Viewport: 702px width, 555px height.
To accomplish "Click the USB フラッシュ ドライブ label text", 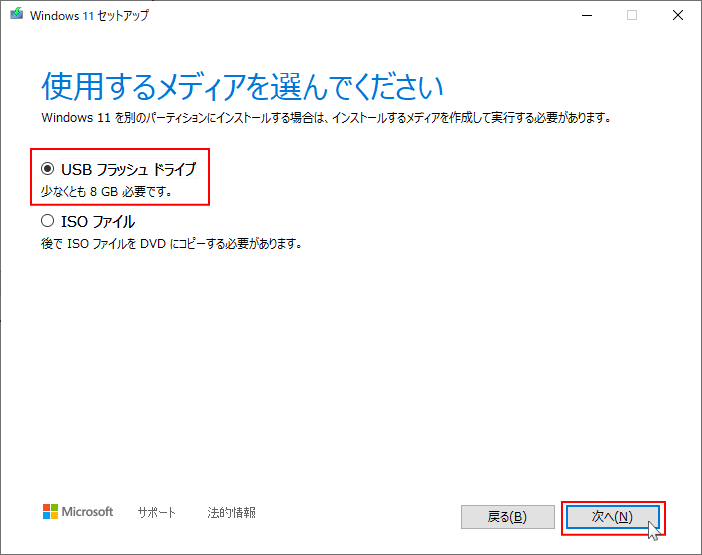I will click(128, 170).
